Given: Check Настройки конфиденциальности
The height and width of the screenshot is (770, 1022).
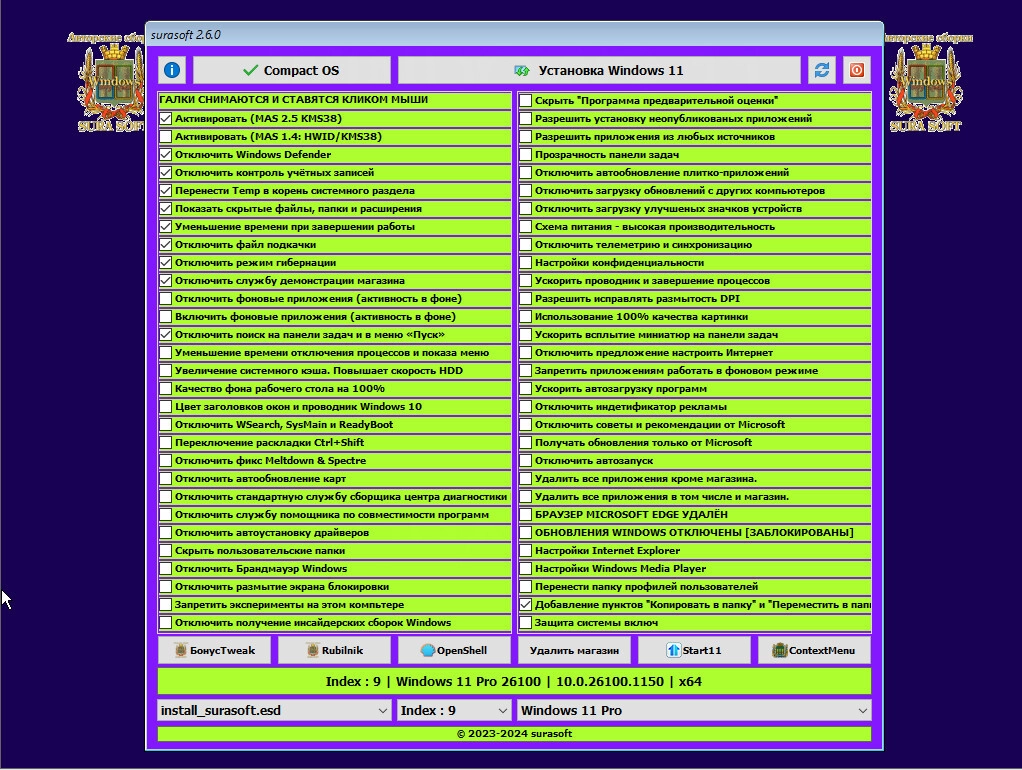Looking at the screenshot, I should click(525, 263).
